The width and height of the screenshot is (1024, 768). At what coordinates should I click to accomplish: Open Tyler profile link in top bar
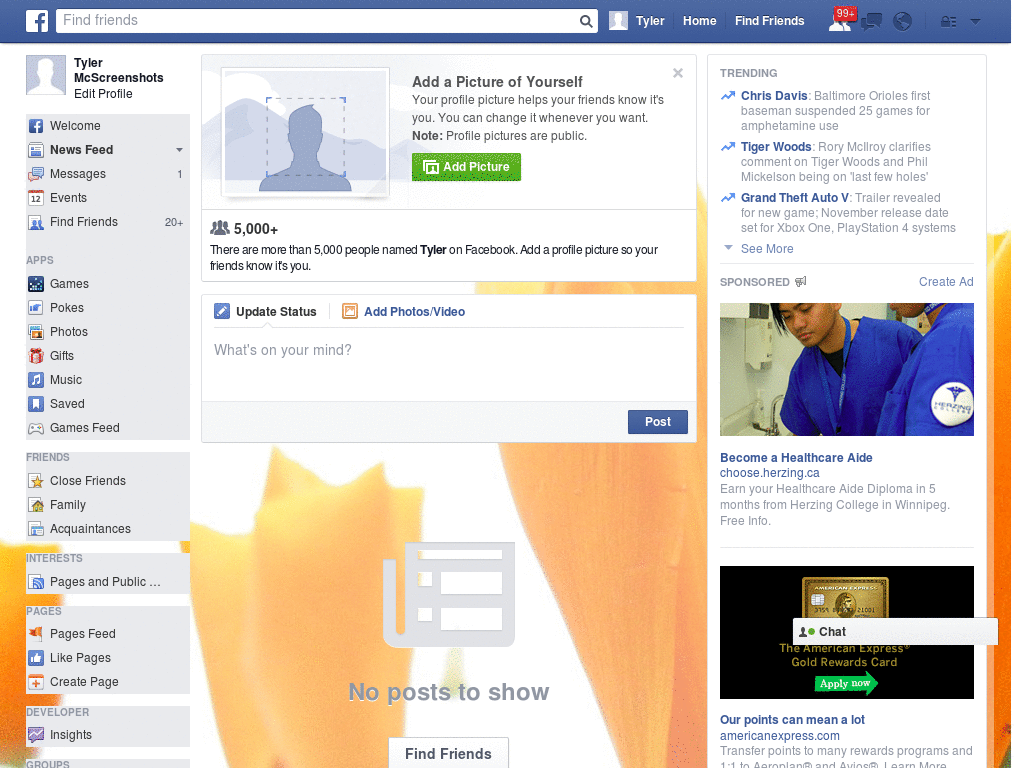pyautogui.click(x=650, y=21)
